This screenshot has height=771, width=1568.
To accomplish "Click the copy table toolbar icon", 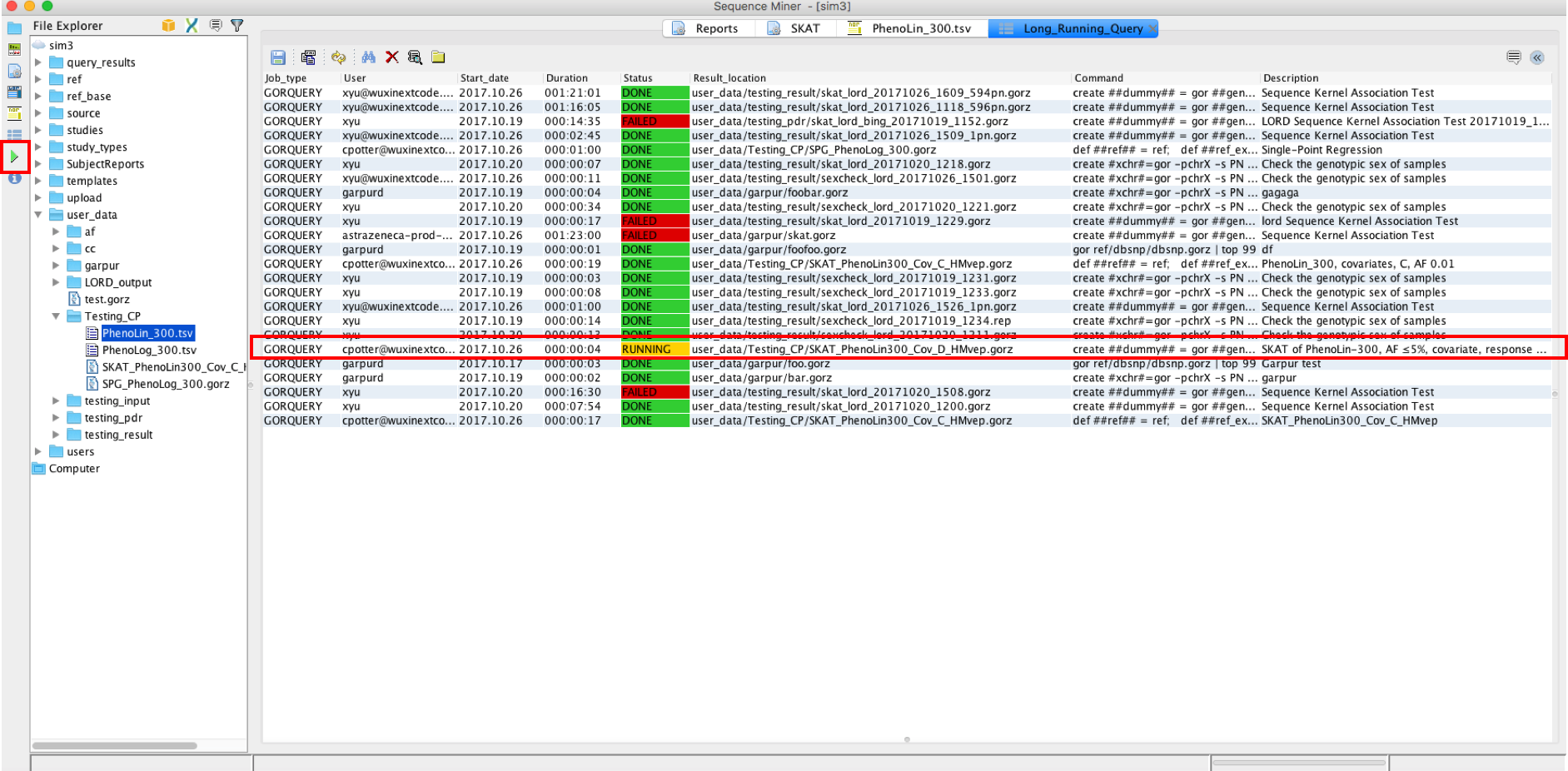I will coord(308,57).
